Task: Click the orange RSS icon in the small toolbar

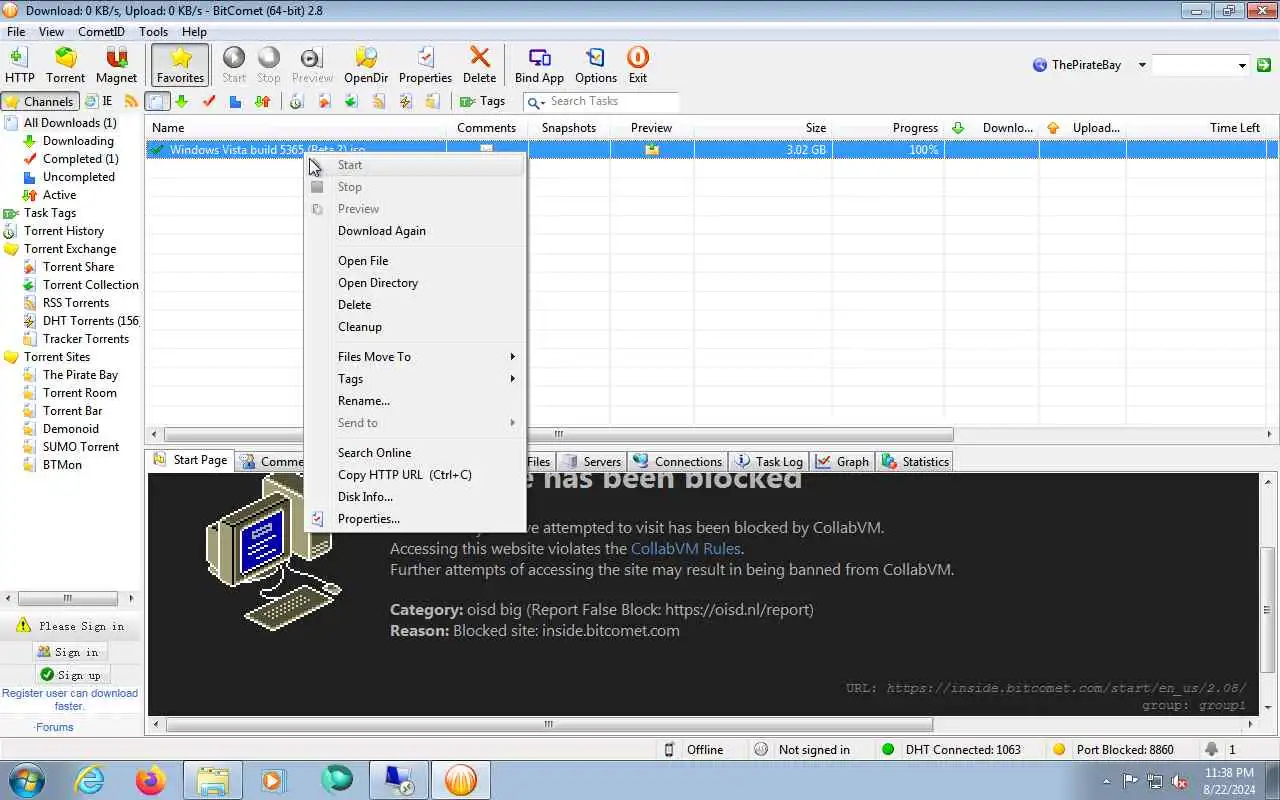Action: click(x=131, y=101)
